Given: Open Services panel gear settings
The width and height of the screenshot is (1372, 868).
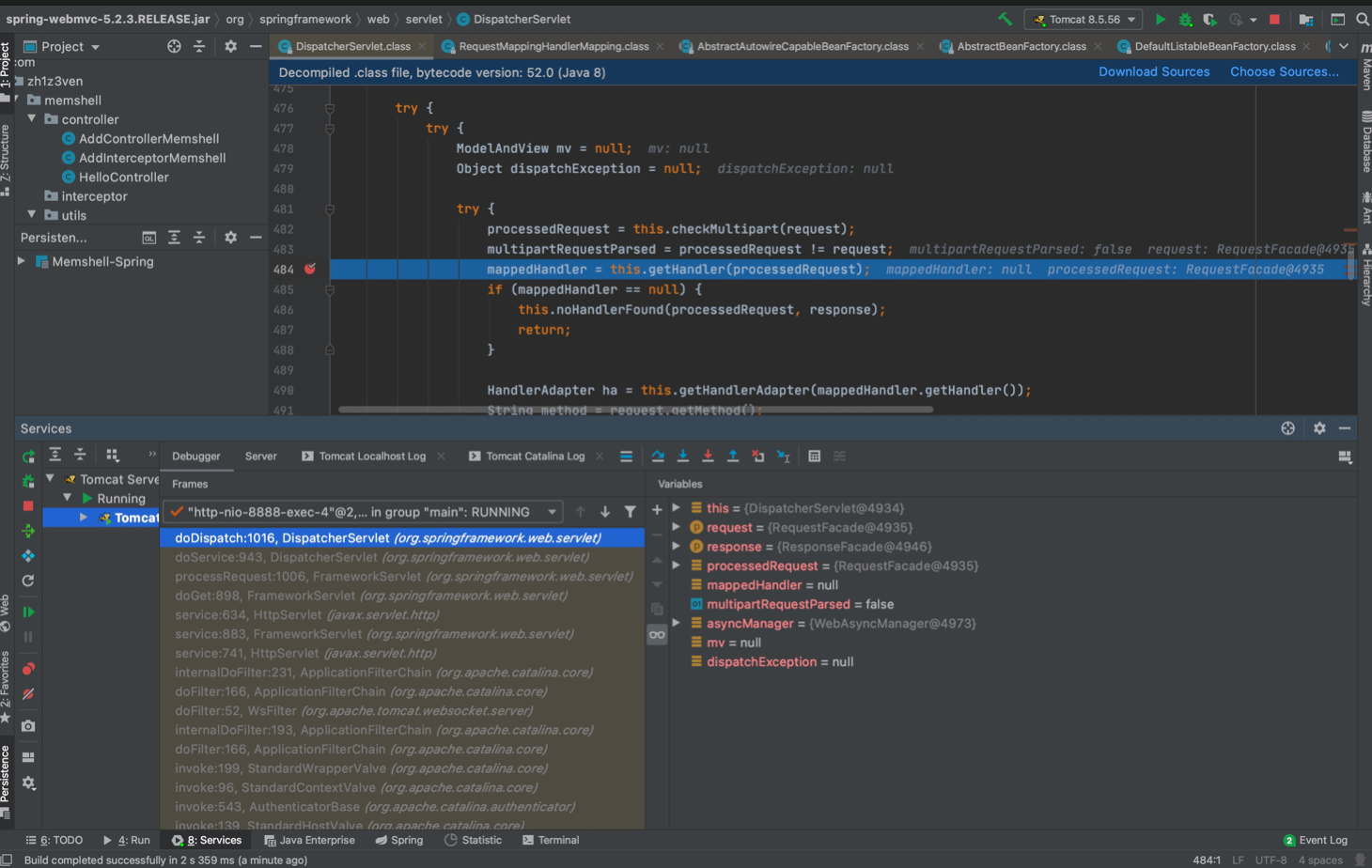Looking at the screenshot, I should coord(1319,428).
